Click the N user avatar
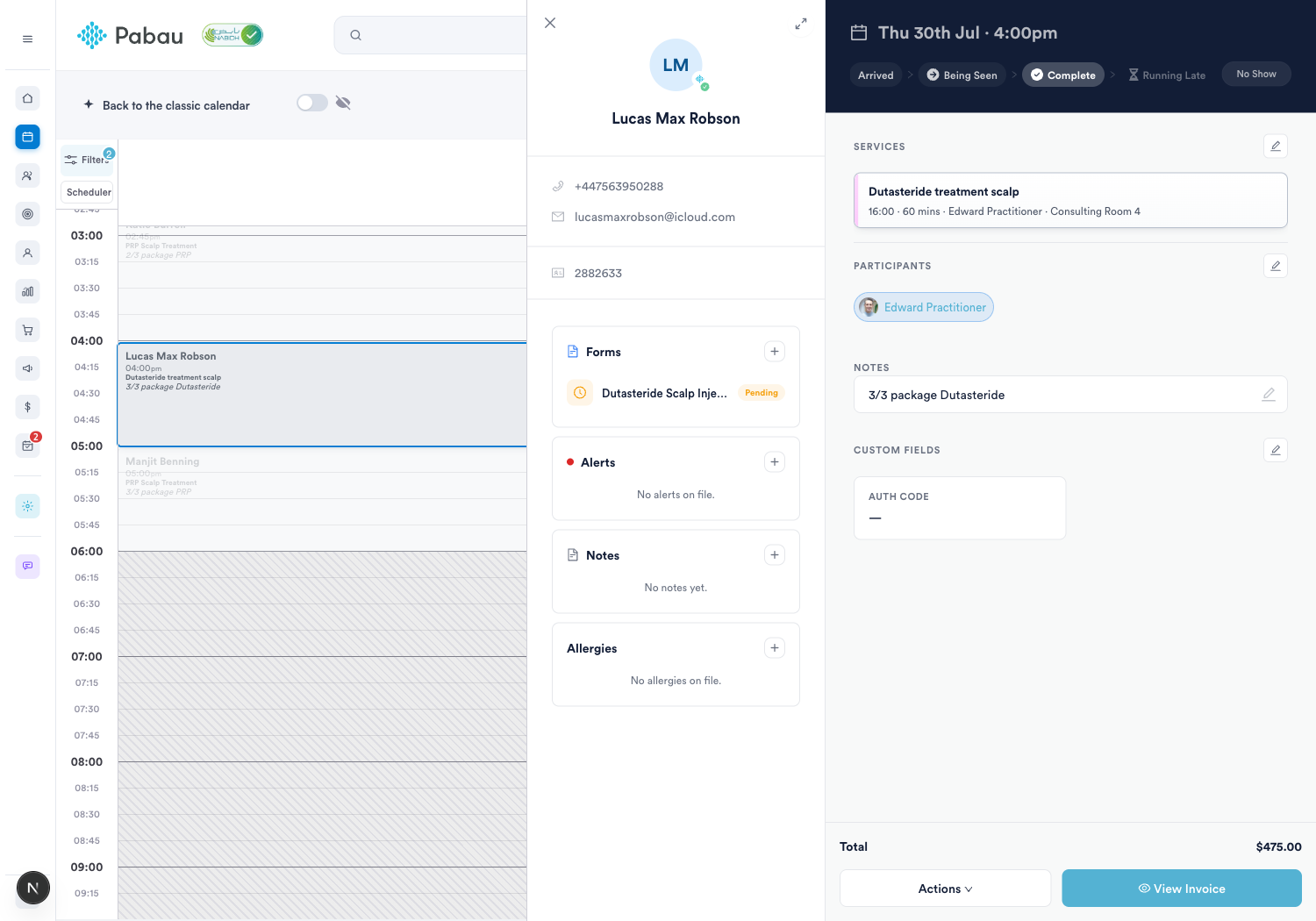Image resolution: width=1316 pixels, height=921 pixels. pyautogui.click(x=33, y=888)
